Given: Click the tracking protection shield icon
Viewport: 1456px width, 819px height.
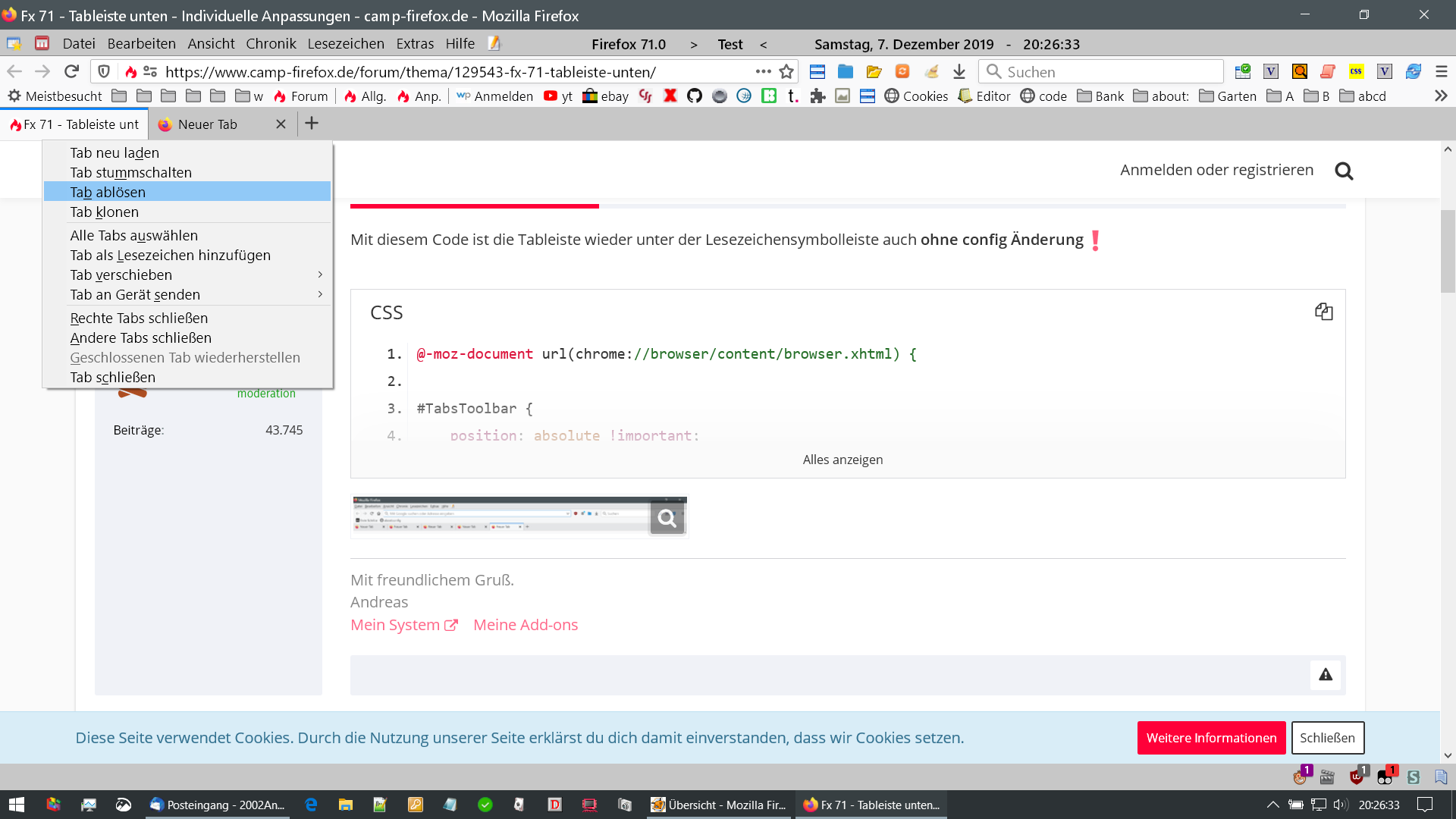Looking at the screenshot, I should point(104,71).
